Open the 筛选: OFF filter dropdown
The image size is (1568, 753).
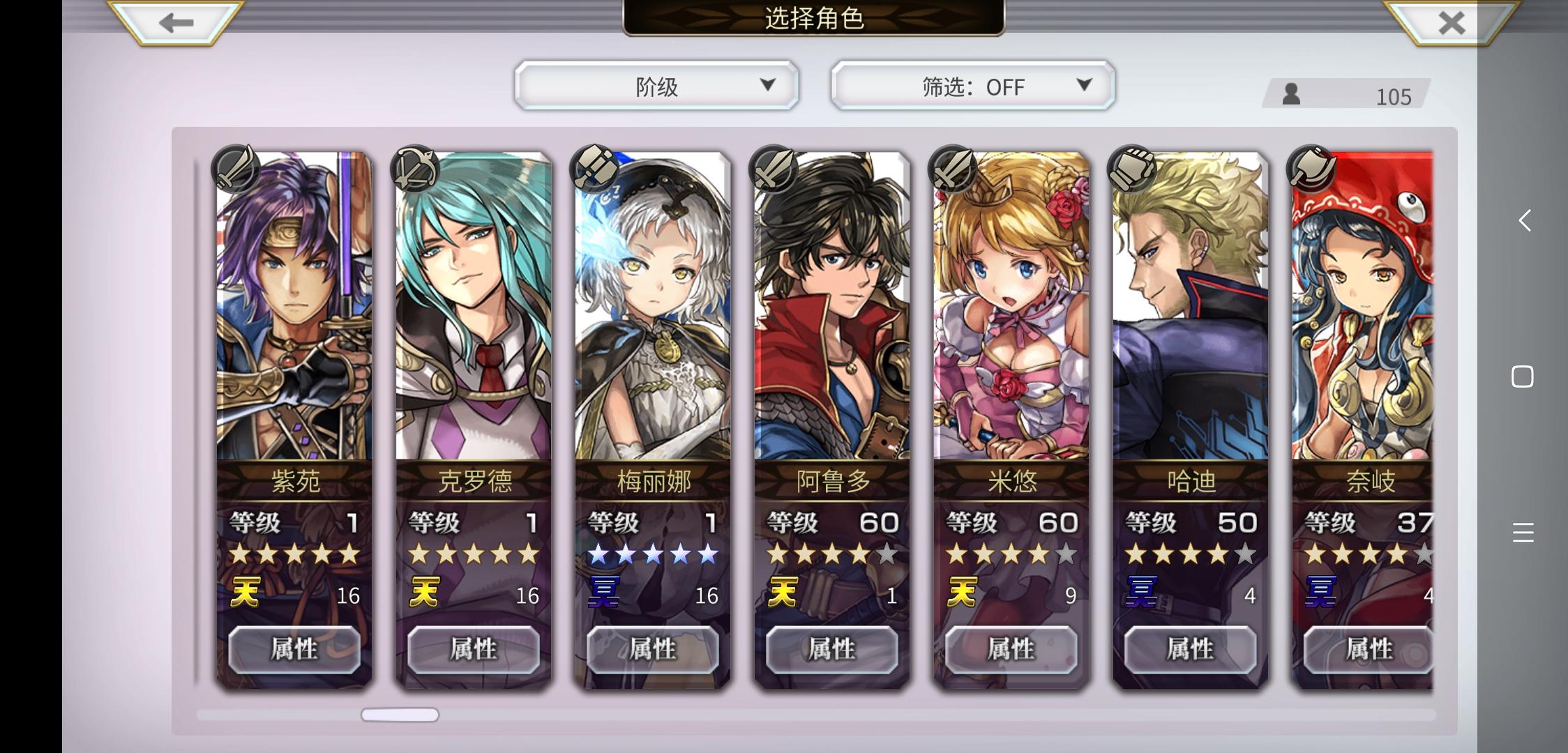(x=973, y=86)
